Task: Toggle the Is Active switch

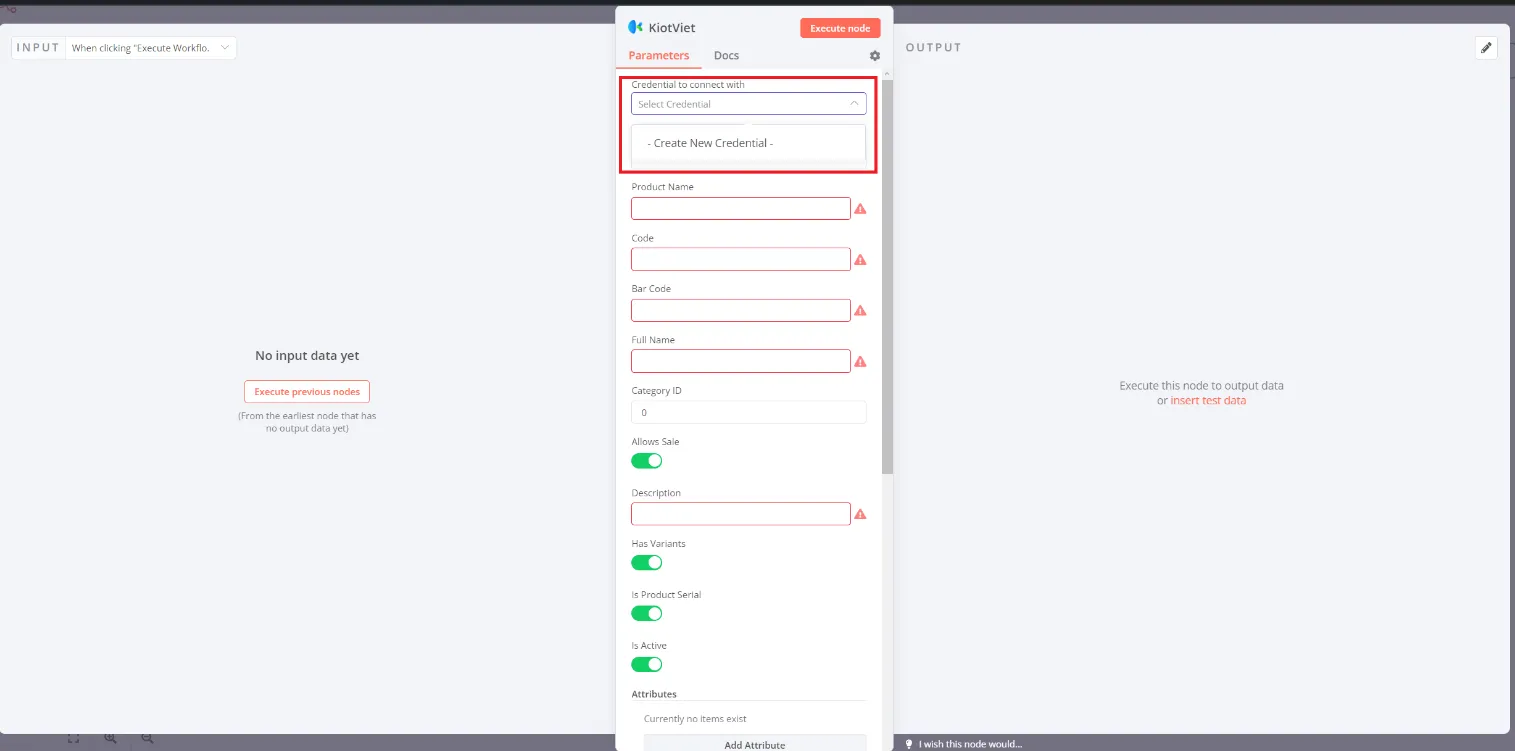Action: tap(646, 664)
